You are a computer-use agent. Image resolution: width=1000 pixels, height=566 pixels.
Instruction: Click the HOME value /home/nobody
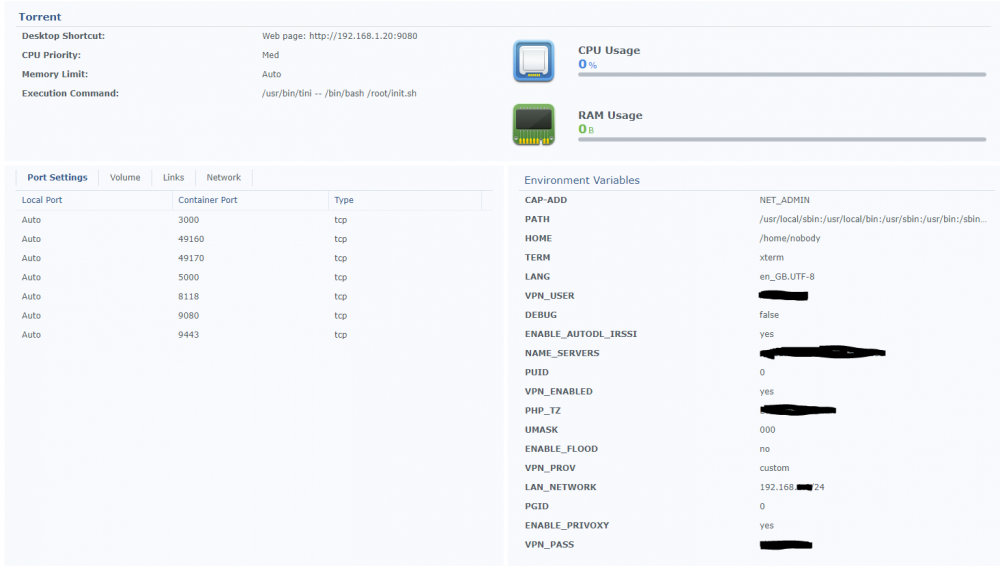[x=790, y=238]
